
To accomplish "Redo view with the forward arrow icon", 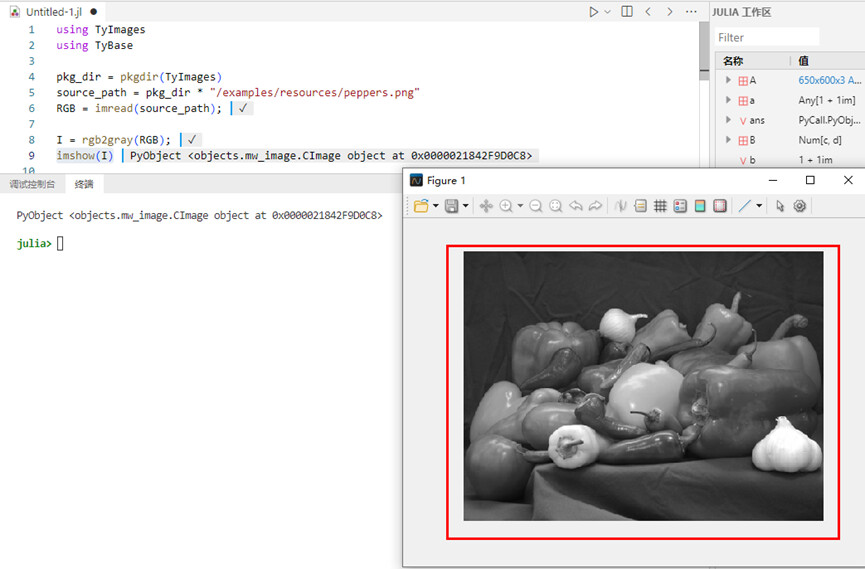I will coord(595,206).
